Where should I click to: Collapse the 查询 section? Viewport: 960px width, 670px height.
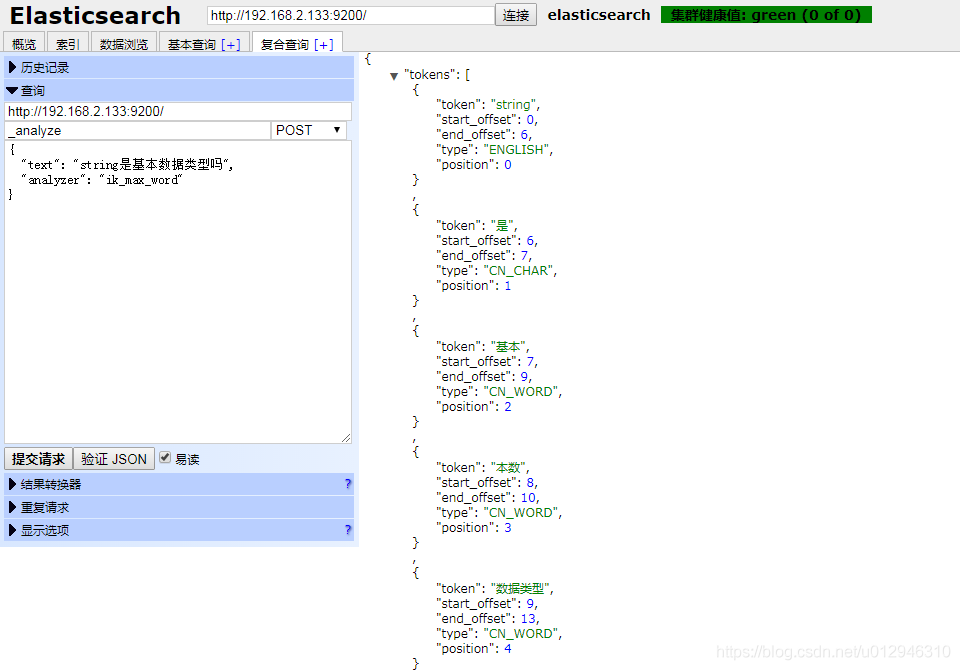click(179, 91)
